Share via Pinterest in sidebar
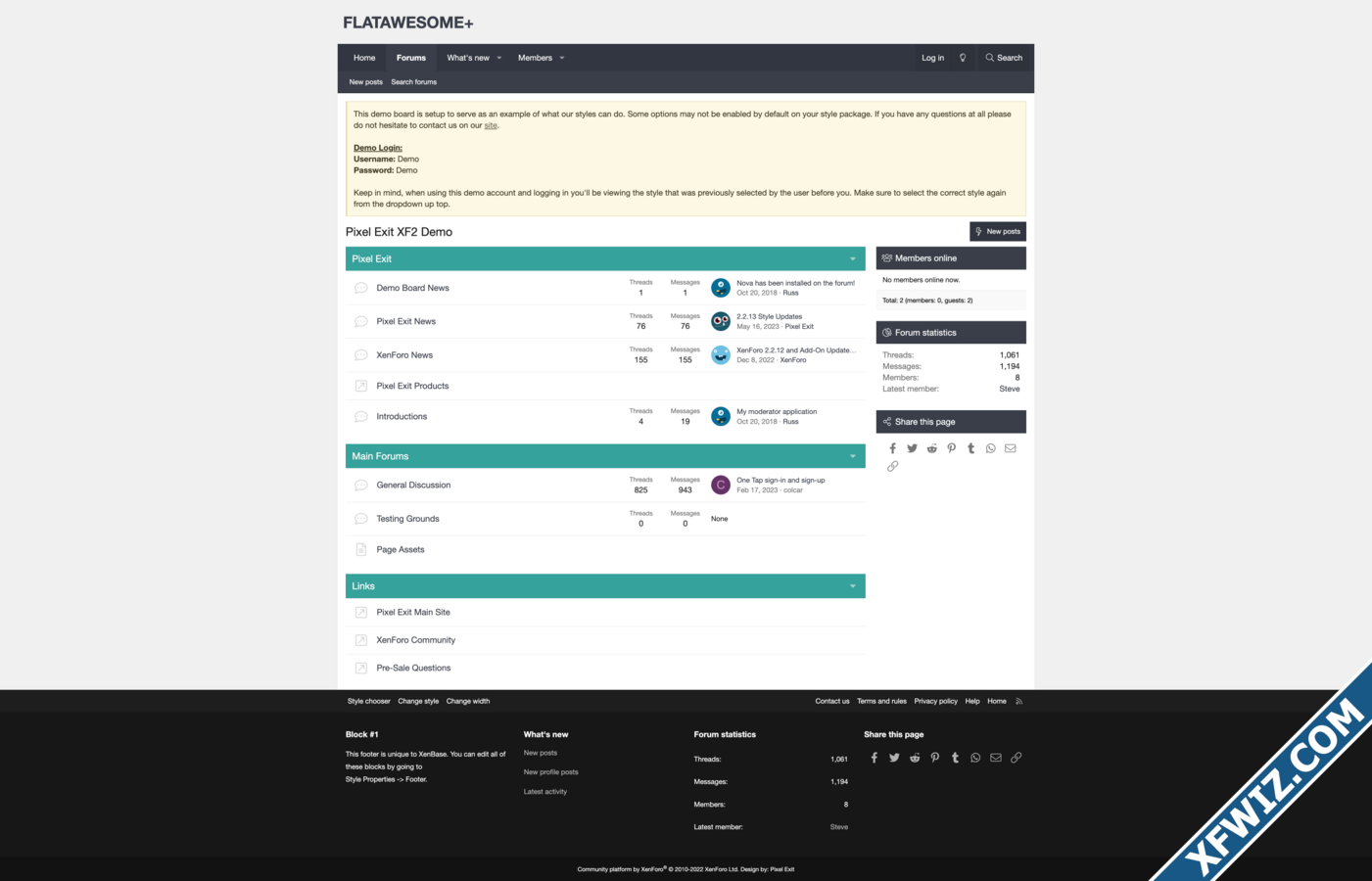The width and height of the screenshot is (1372, 881). 951,448
